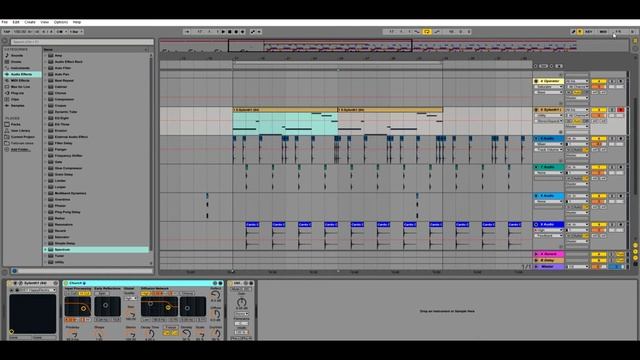Disarm the Sylenth1 track red arm button

click(x=621, y=110)
